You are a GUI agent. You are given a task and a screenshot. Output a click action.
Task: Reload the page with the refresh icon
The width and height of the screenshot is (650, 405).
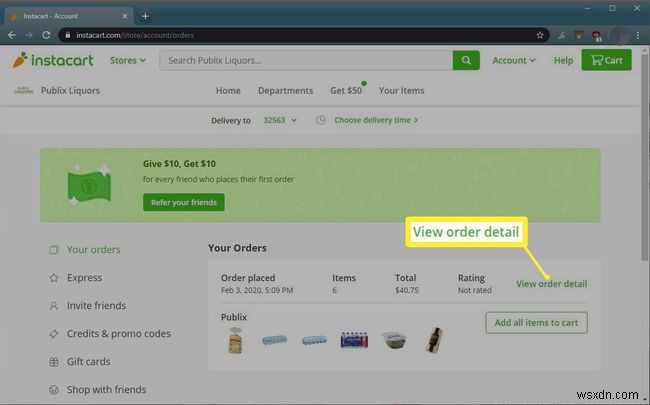point(46,35)
